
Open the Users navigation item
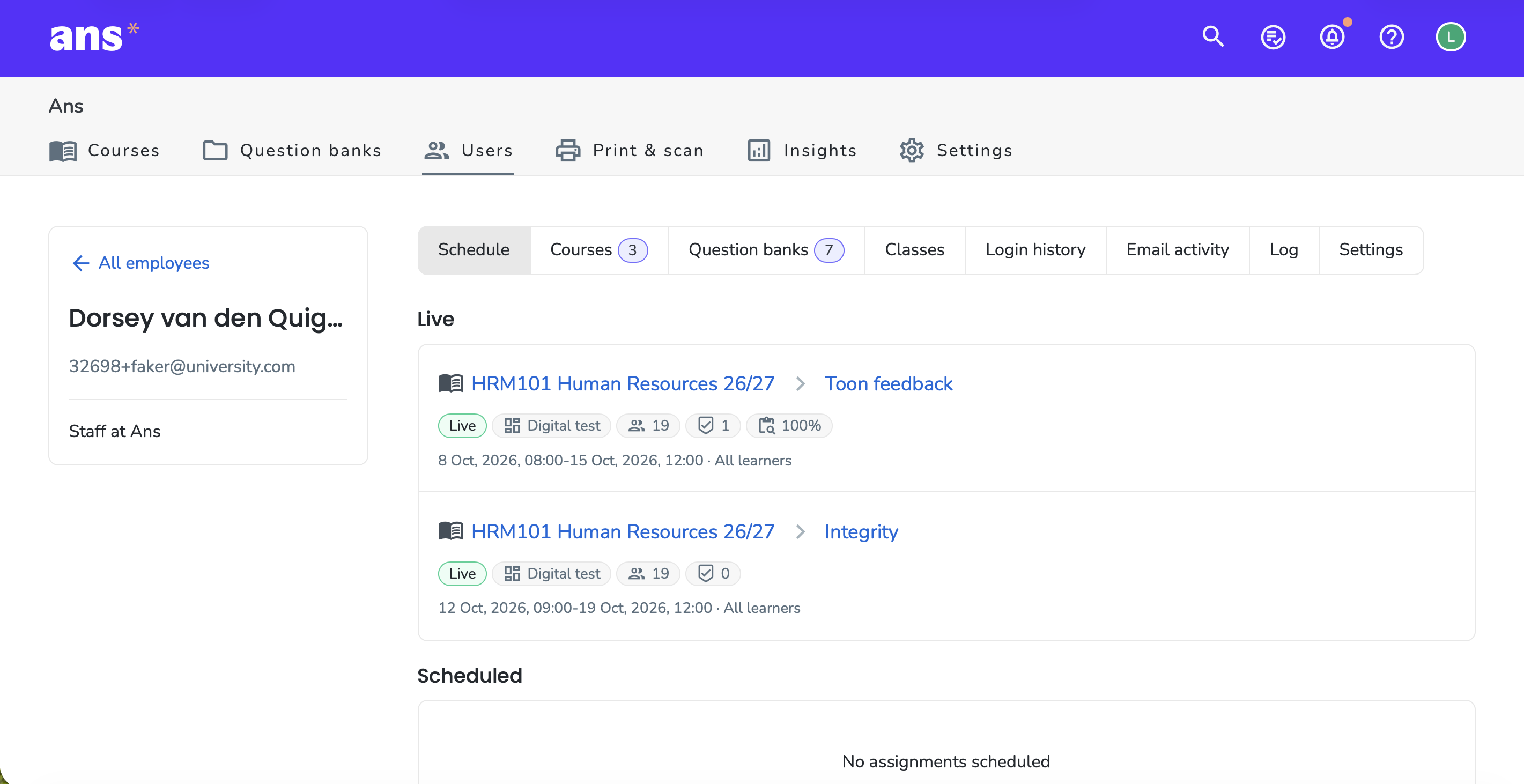[468, 150]
